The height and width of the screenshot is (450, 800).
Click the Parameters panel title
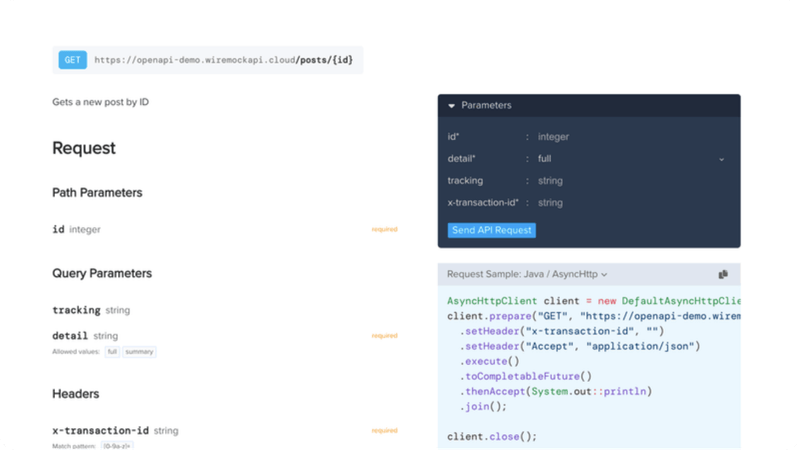(486, 106)
